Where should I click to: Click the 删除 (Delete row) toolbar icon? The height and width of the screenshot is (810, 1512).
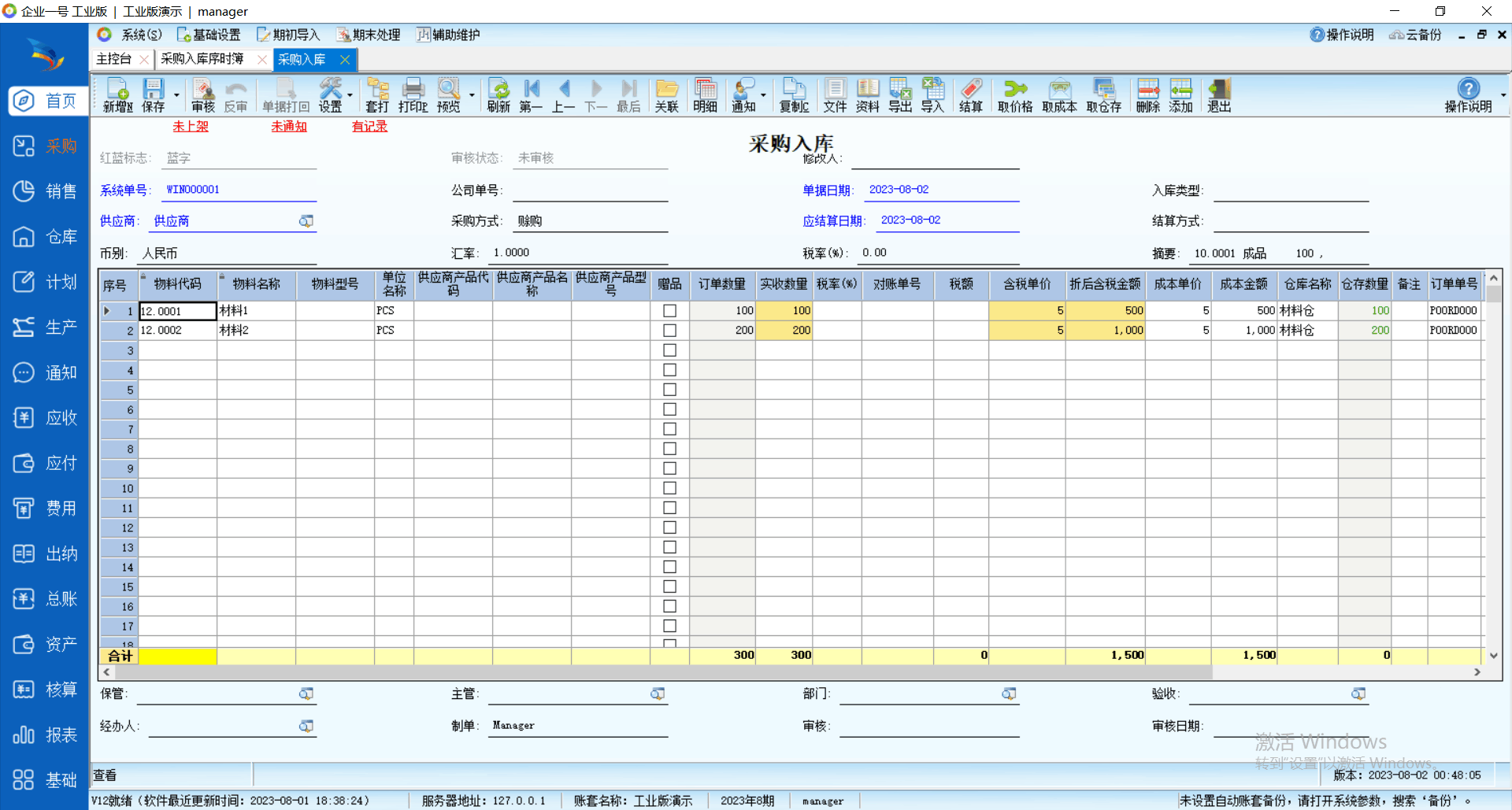click(x=1147, y=95)
